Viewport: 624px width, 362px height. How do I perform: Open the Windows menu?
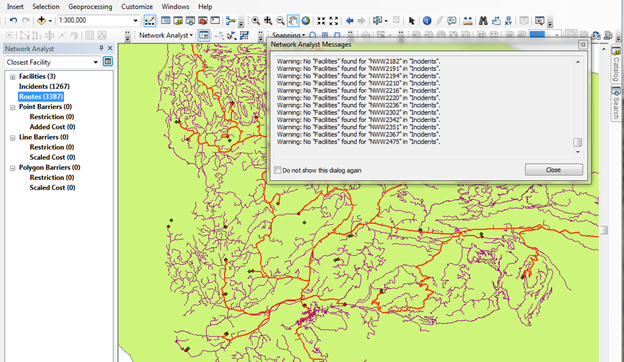tap(175, 7)
